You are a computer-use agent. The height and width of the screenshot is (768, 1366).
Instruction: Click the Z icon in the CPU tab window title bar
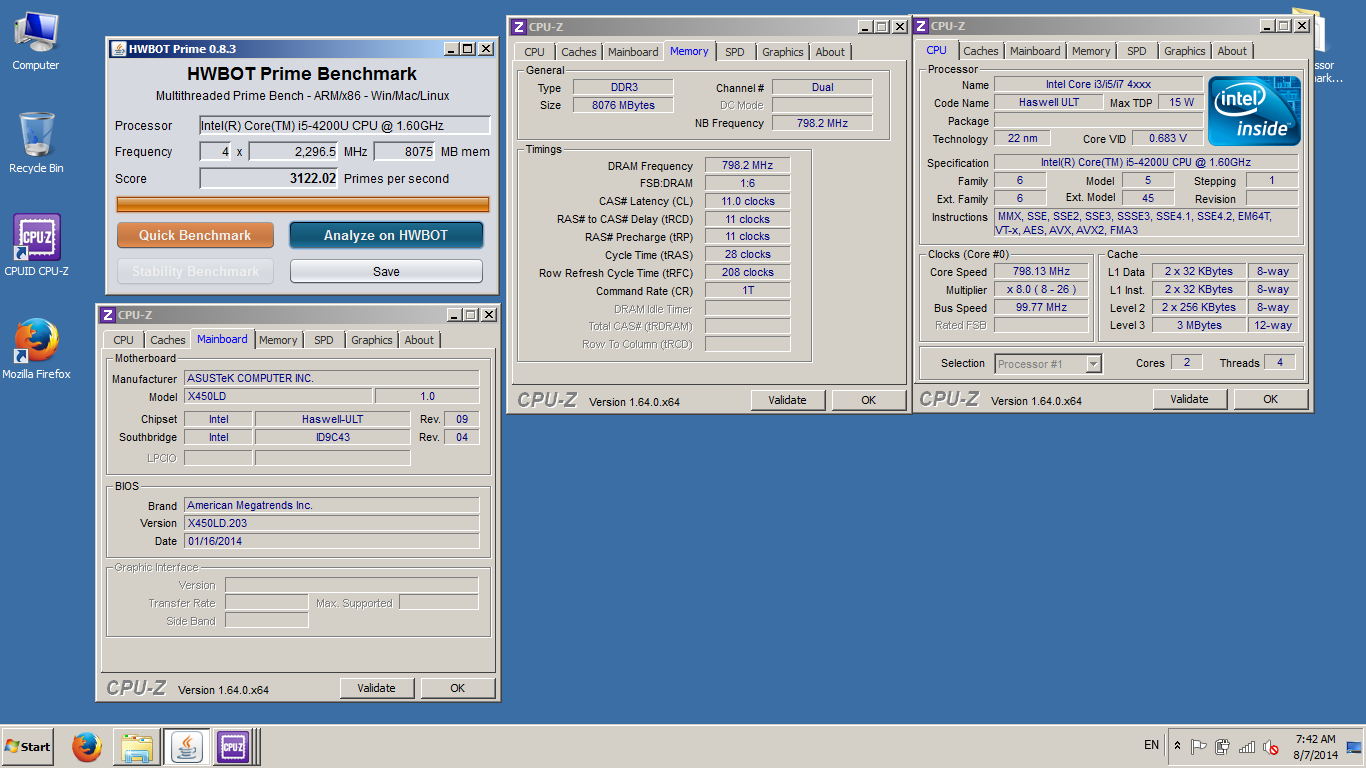pyautogui.click(x=920, y=26)
